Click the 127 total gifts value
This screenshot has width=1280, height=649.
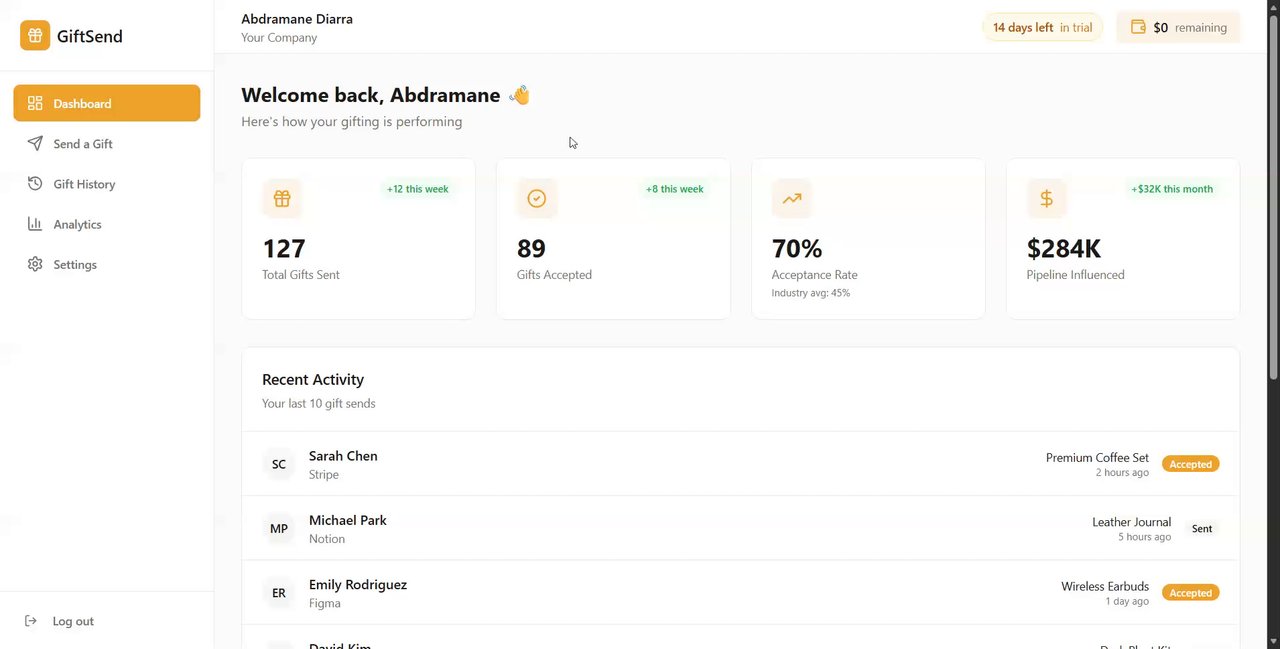click(x=284, y=248)
